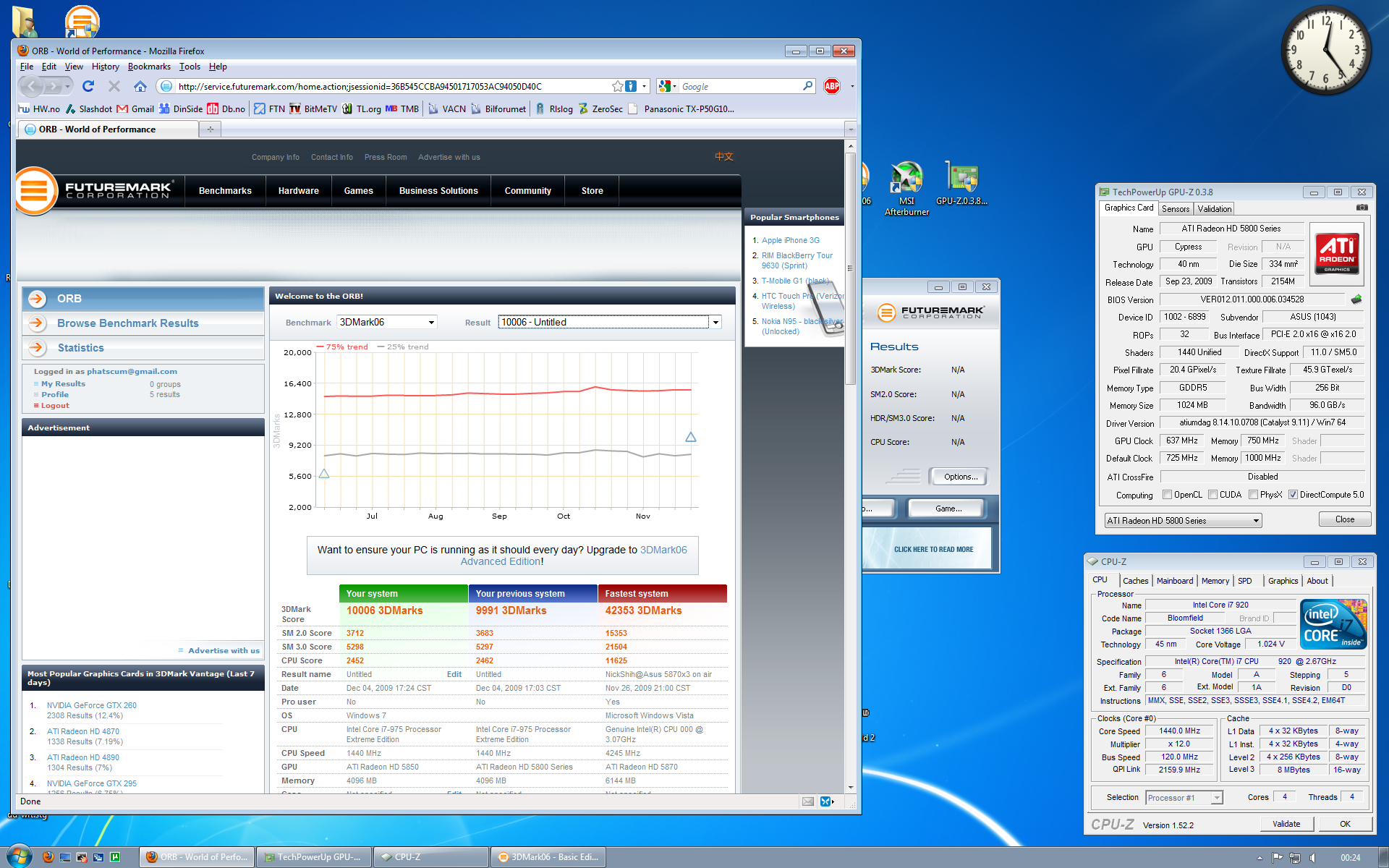Open the Result 10006 - Untitled dropdown
This screenshot has width=1389, height=868.
click(x=610, y=323)
